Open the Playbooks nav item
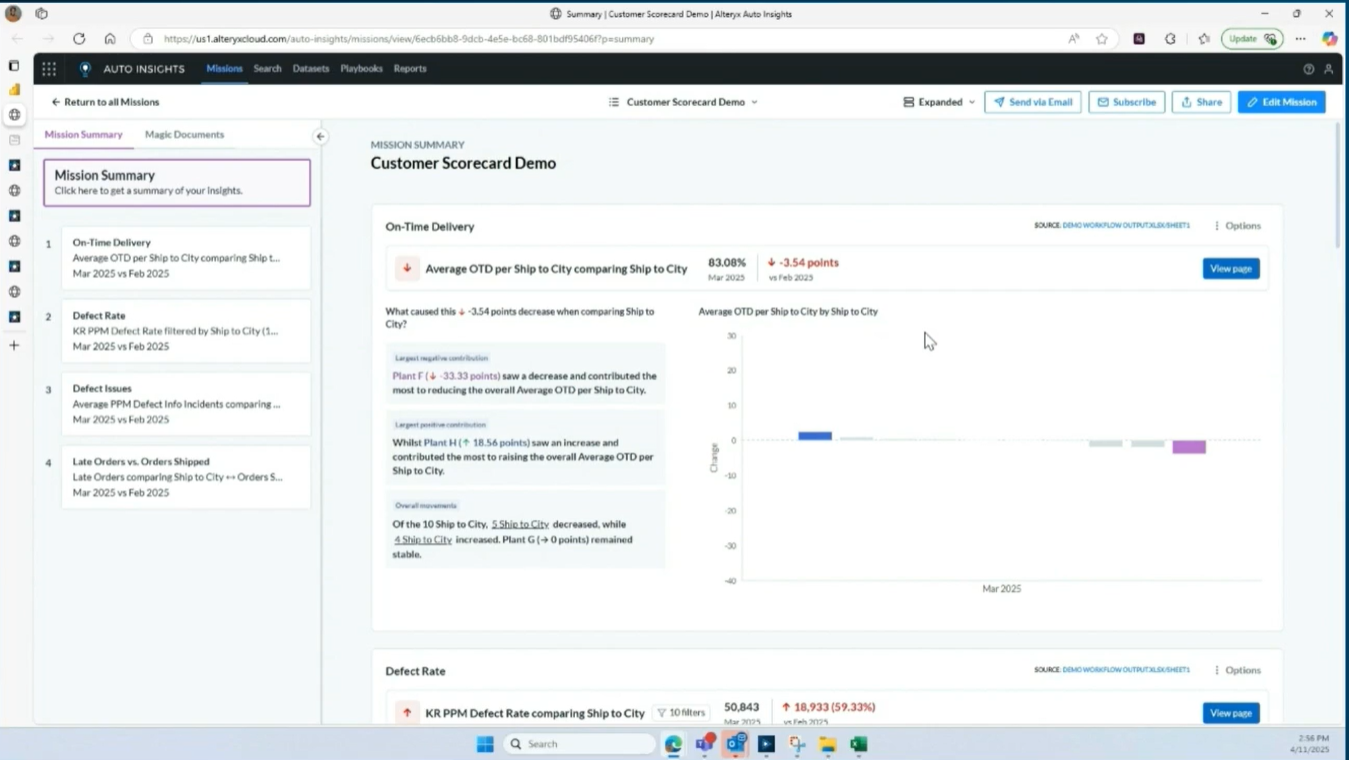This screenshot has height=760, width=1349. 361,69
